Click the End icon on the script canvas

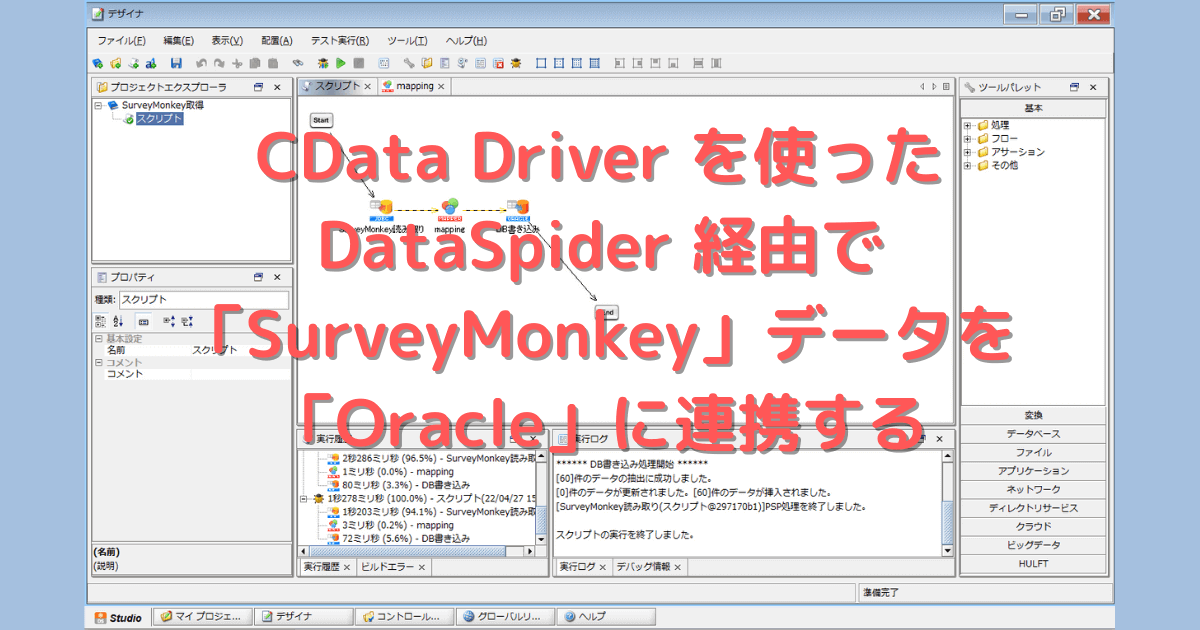(608, 311)
